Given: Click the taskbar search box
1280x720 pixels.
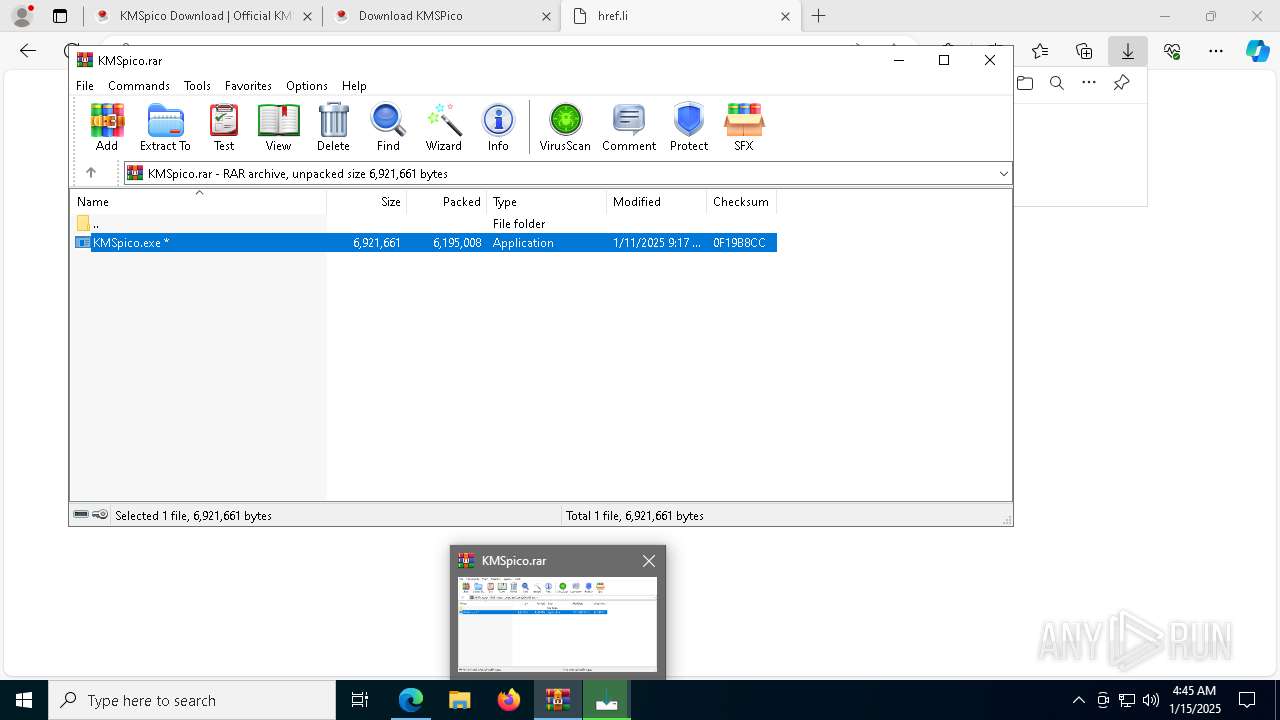Looking at the screenshot, I should pos(192,700).
